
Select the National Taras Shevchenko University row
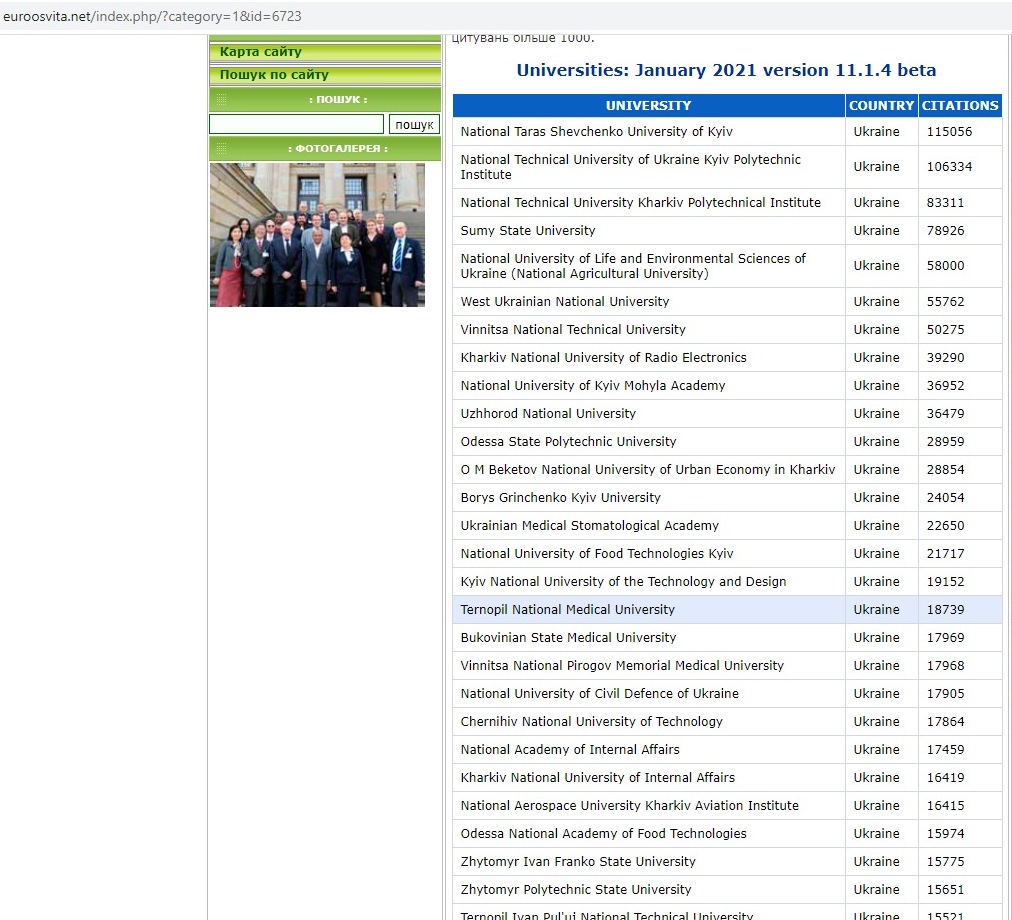click(x=597, y=132)
